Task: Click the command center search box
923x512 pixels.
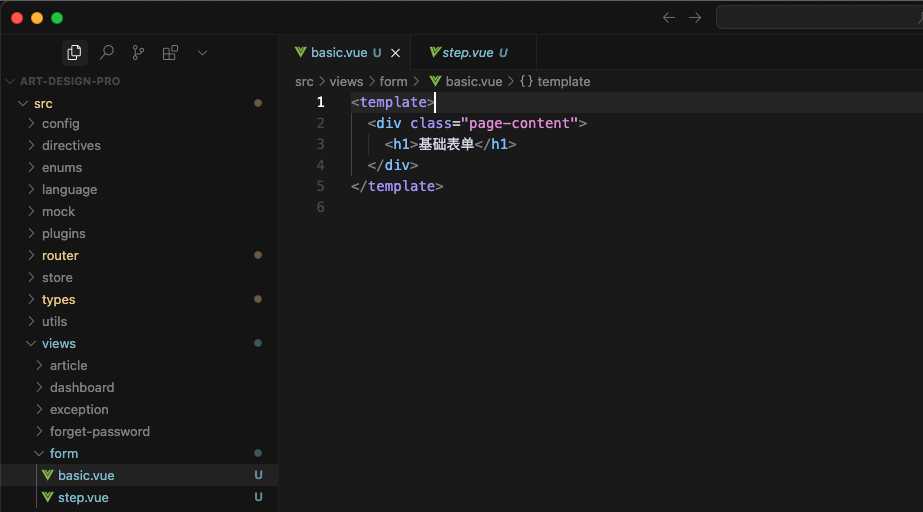Action: 819,18
